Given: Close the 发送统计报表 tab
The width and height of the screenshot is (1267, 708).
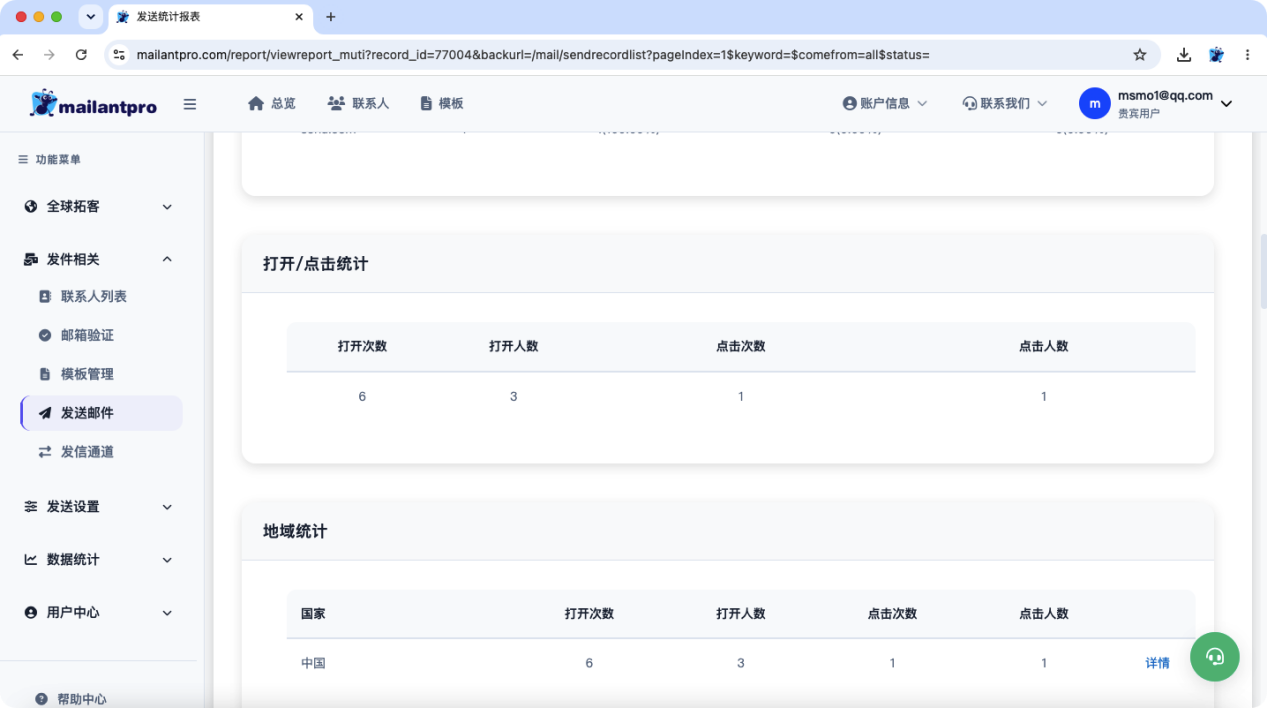Looking at the screenshot, I should coord(299,17).
